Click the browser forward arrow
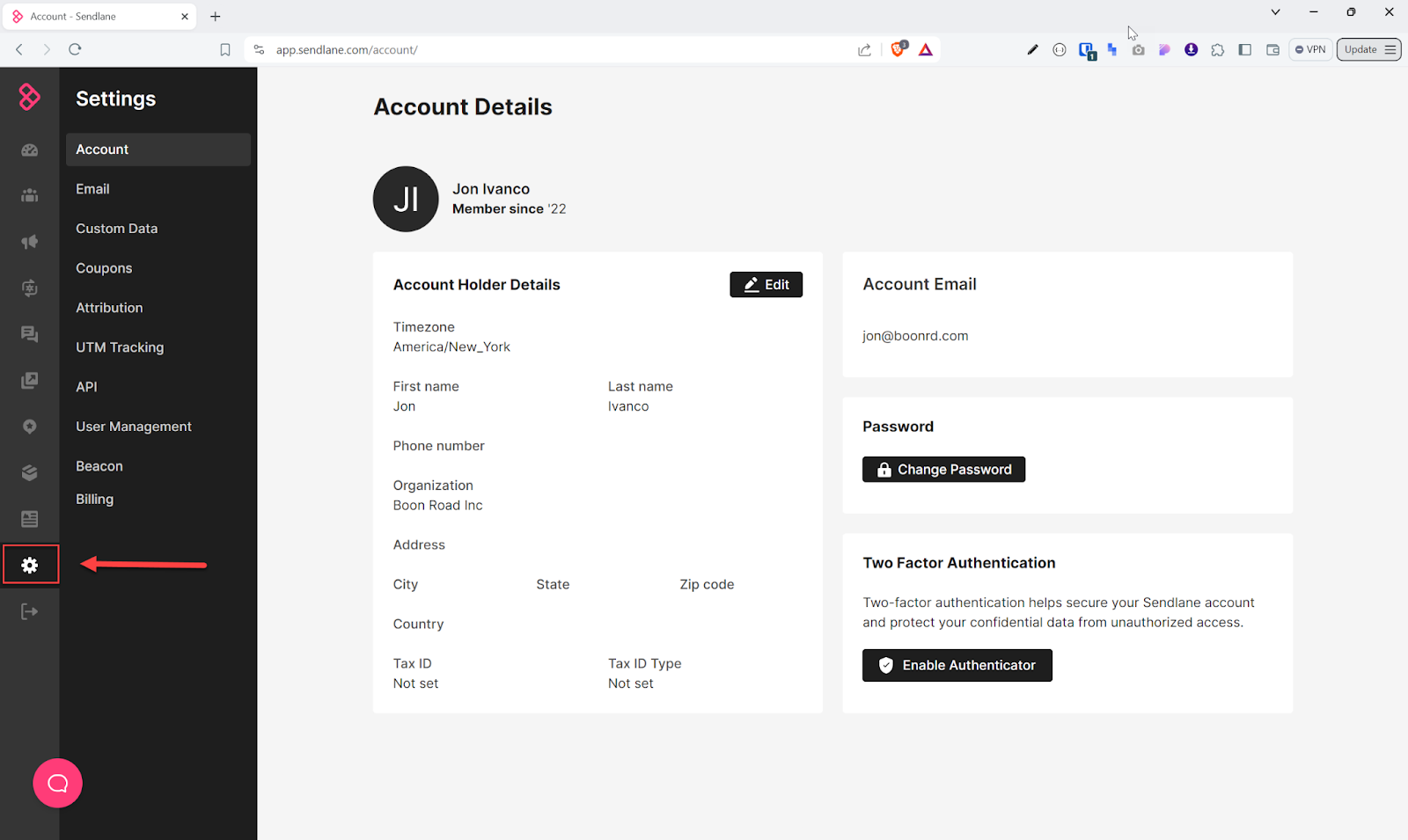Viewport: 1408px width, 840px height. tap(47, 49)
